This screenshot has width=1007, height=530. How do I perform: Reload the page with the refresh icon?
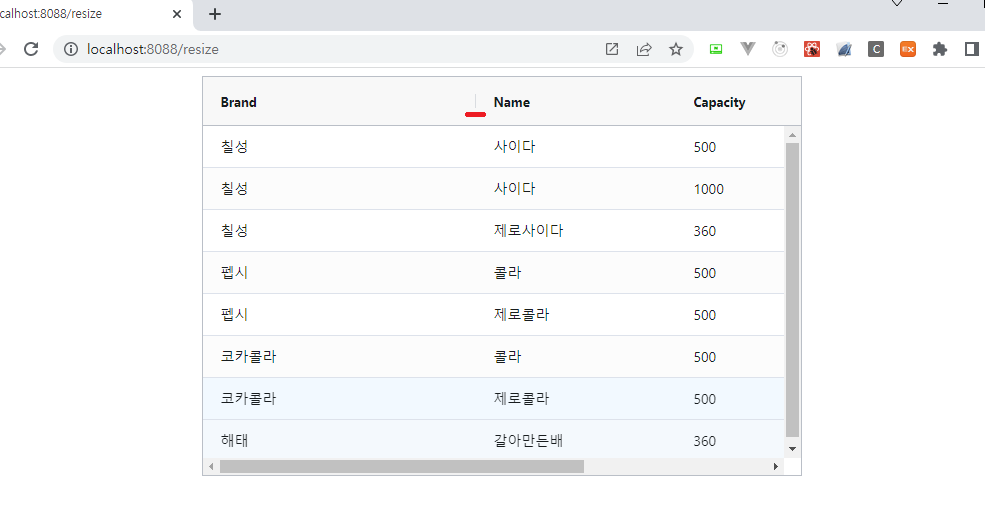[31, 49]
